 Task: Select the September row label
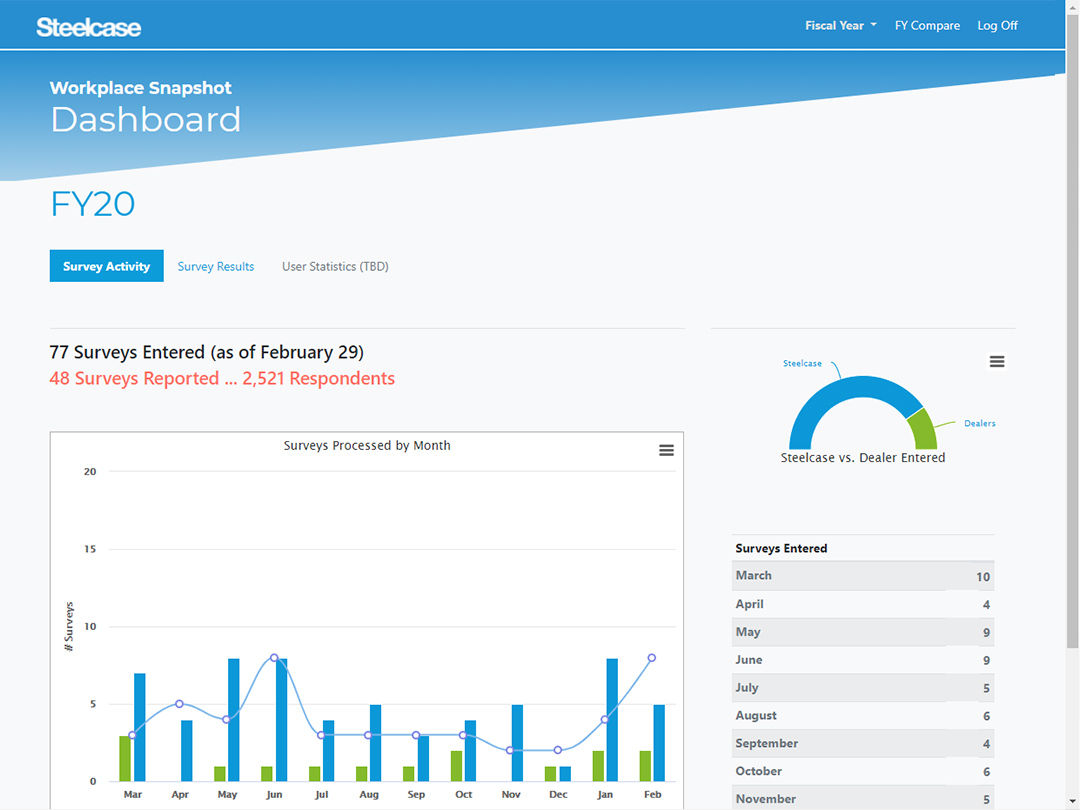[x=767, y=743]
